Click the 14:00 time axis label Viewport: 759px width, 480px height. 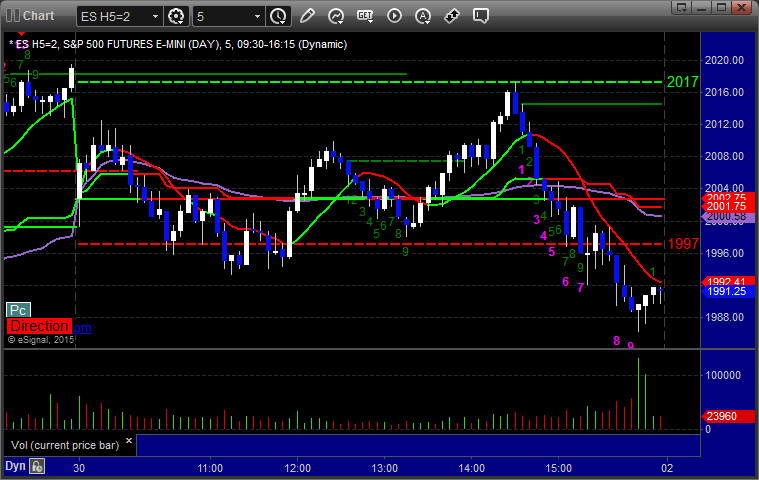pyautogui.click(x=471, y=468)
